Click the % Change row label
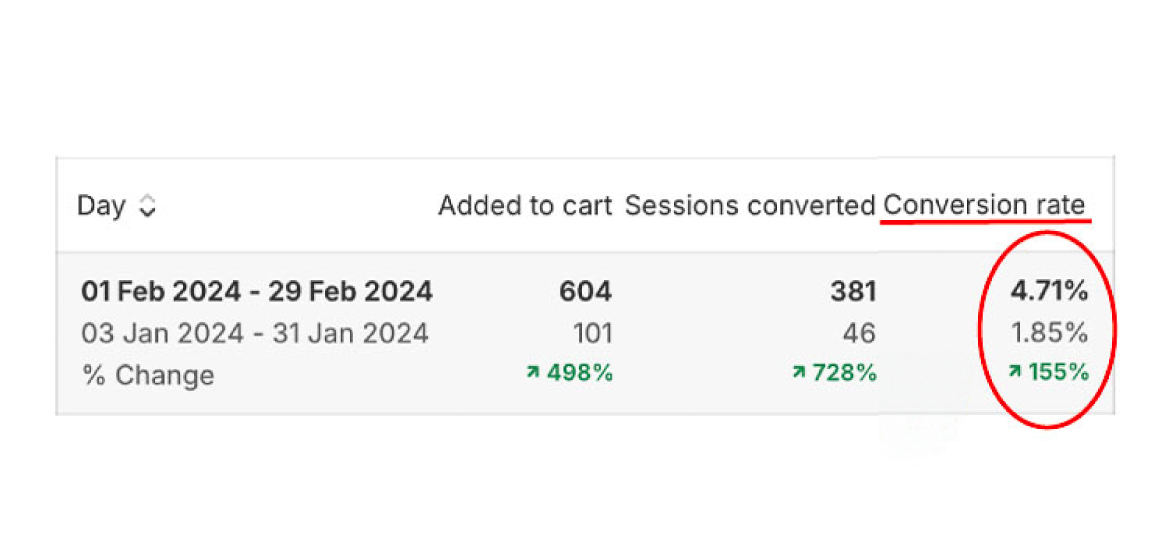 148,375
